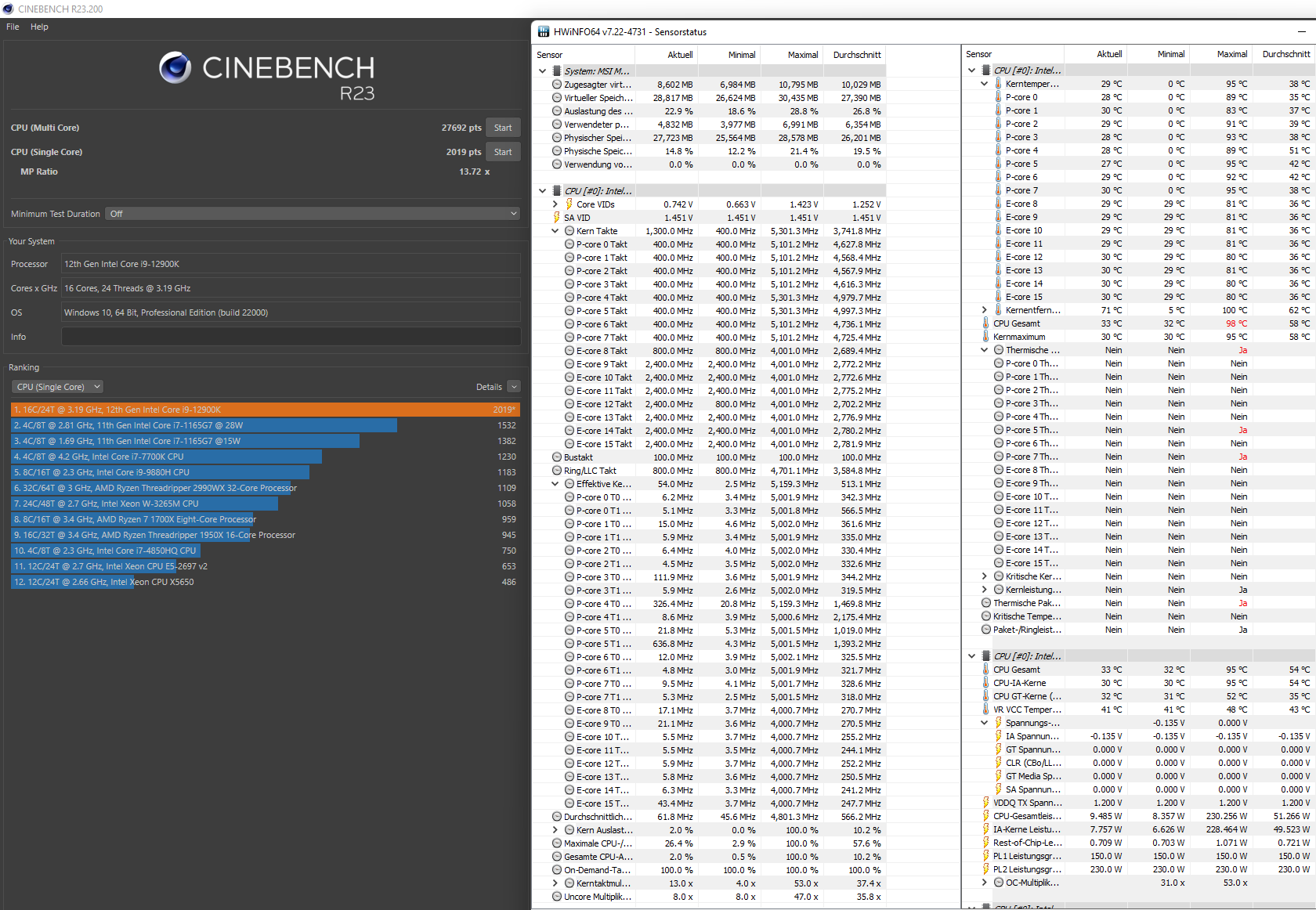Click the icon beside Kritische Tempe...
Screen dimensions: 1316x910
tap(986, 616)
